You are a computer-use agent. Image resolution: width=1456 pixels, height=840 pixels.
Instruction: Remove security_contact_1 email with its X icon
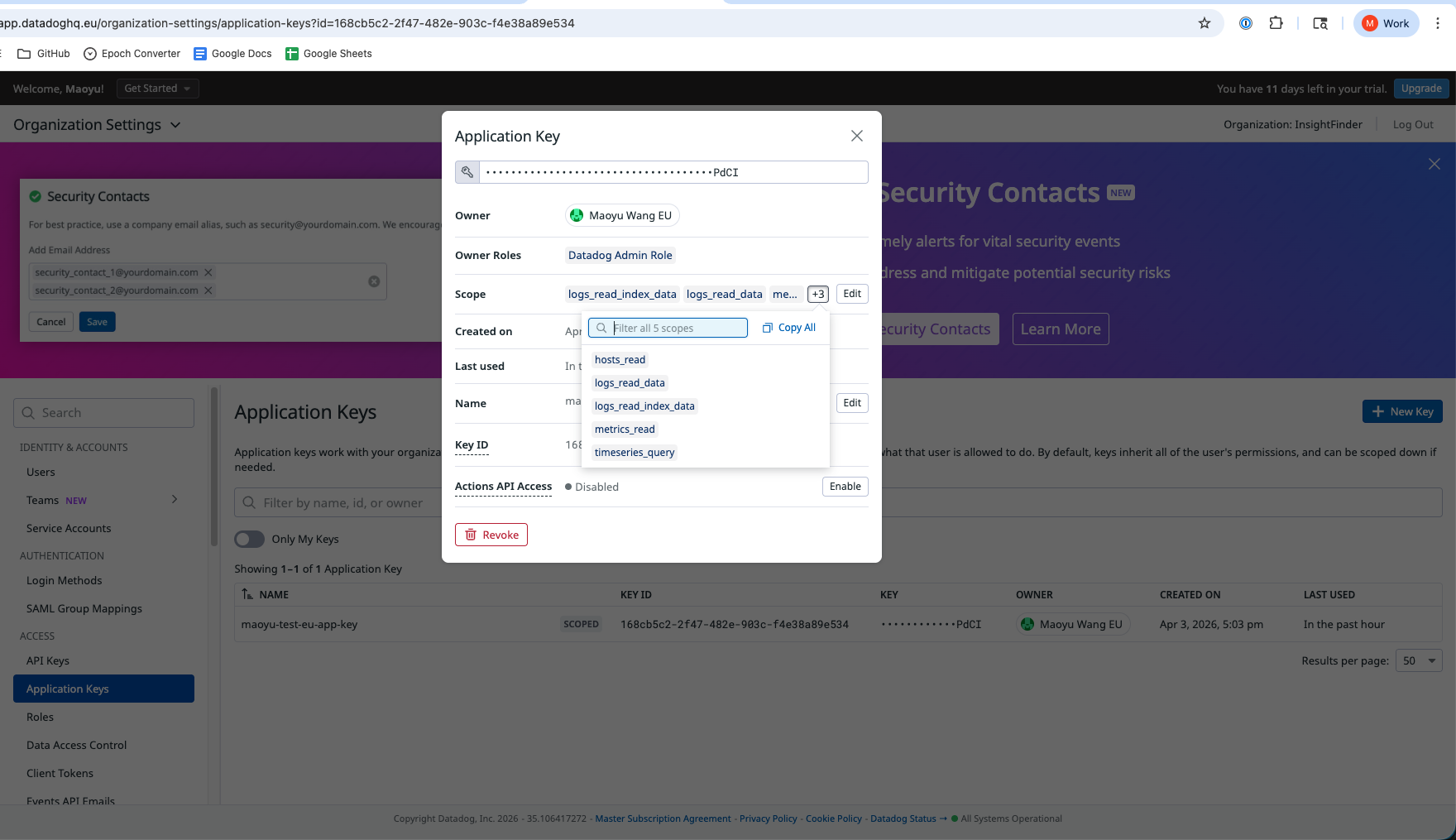tap(208, 272)
